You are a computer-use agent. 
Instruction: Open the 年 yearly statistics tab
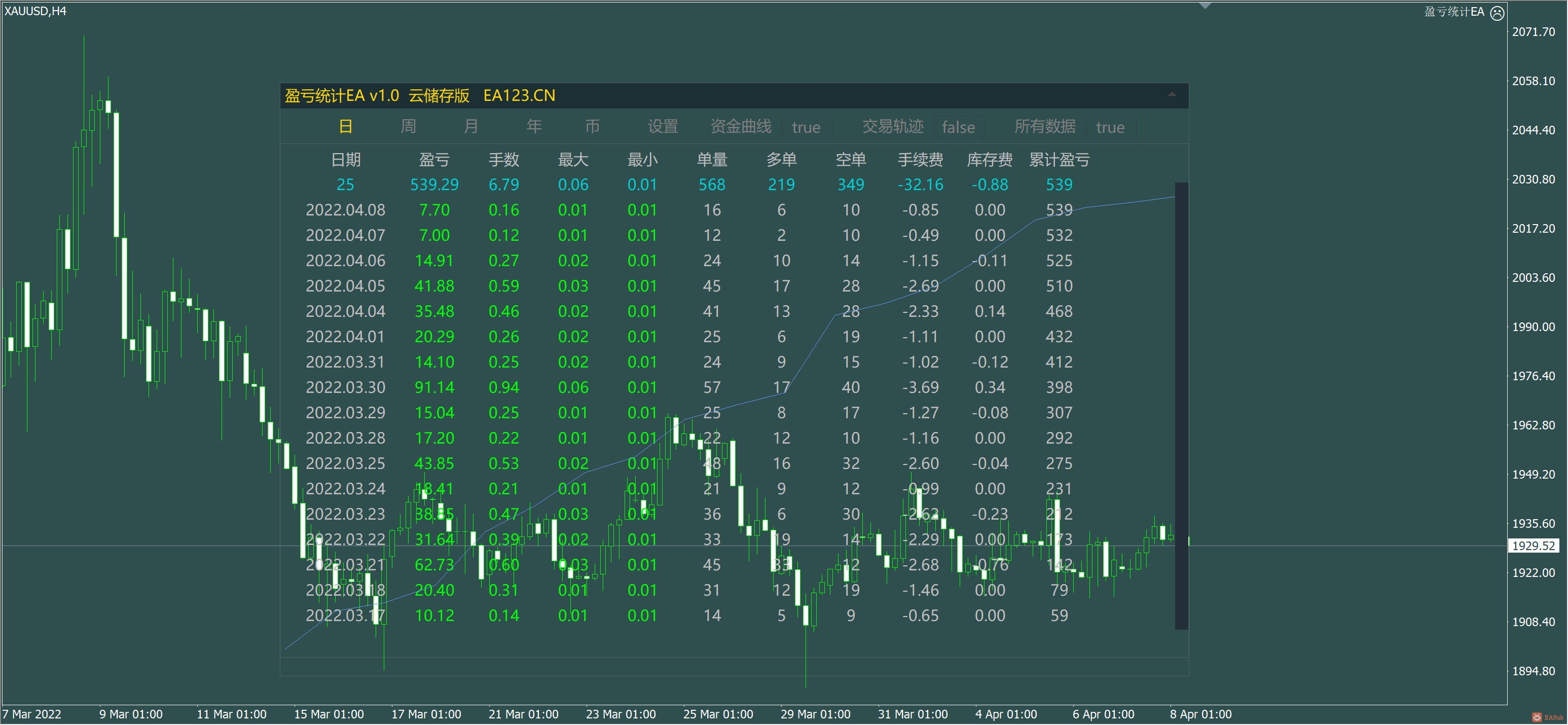point(534,127)
